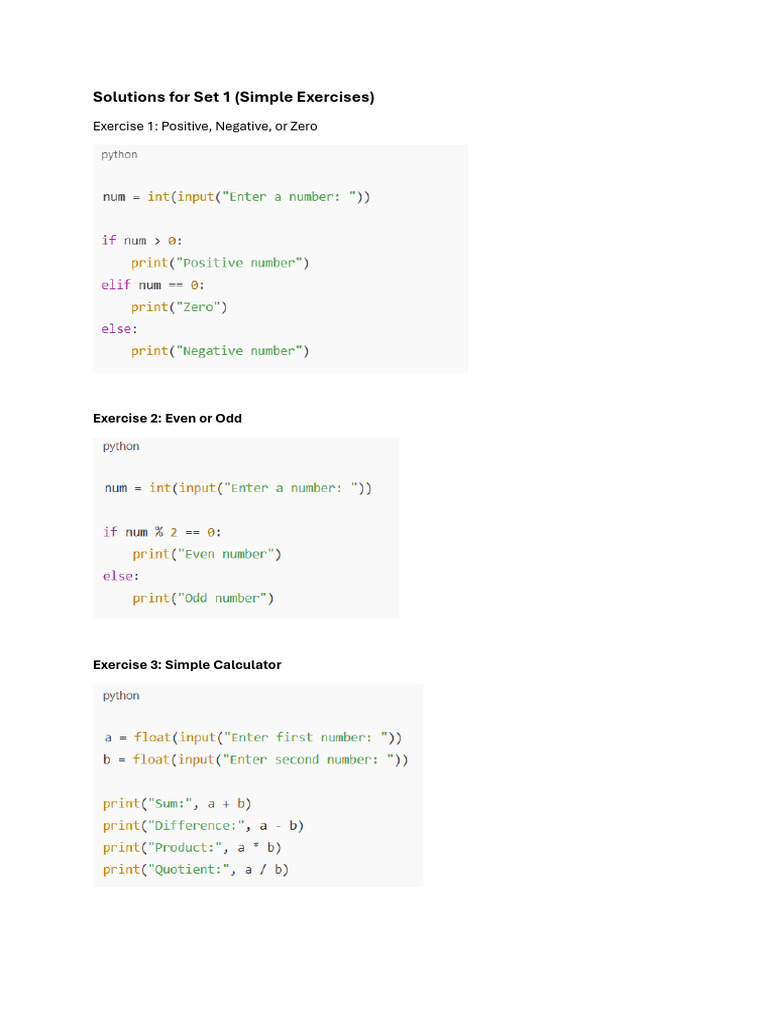The width and height of the screenshot is (768, 1024).
Task: Click the 'Enter first number' float input line
Action: tap(253, 737)
